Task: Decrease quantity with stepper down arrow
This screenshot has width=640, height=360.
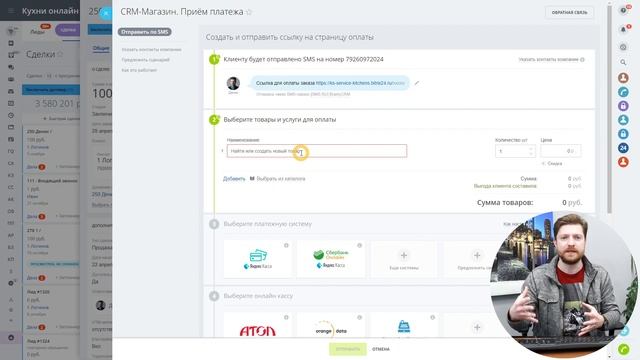Action: pyautogui.click(x=531, y=153)
